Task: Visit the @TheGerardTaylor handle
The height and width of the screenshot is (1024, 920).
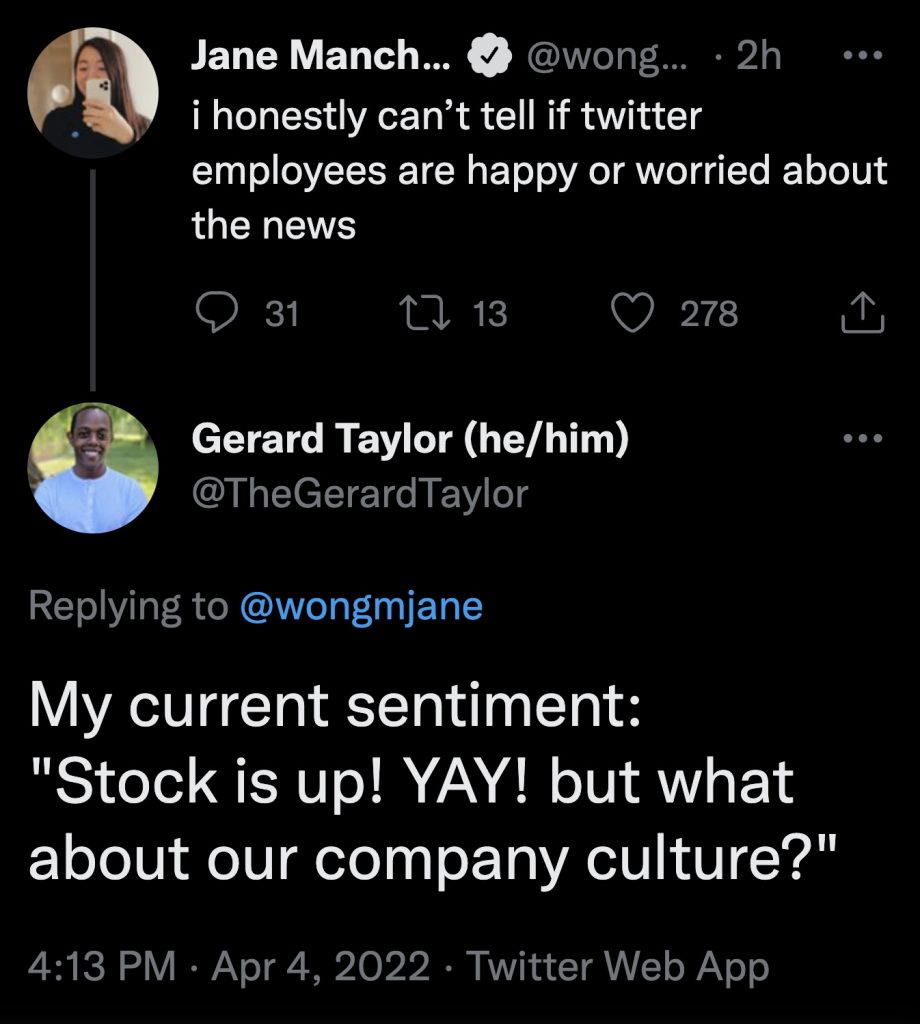Action: point(359,493)
